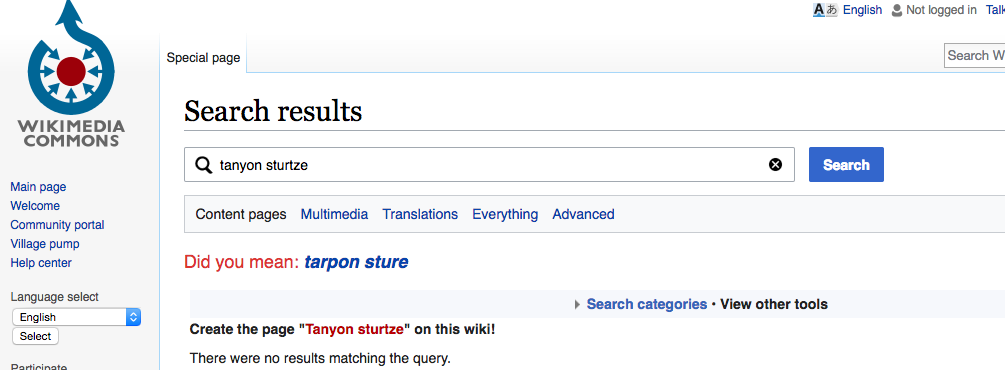This screenshot has height=370, width=1005.
Task: Click the English language link at top
Action: click(x=862, y=10)
